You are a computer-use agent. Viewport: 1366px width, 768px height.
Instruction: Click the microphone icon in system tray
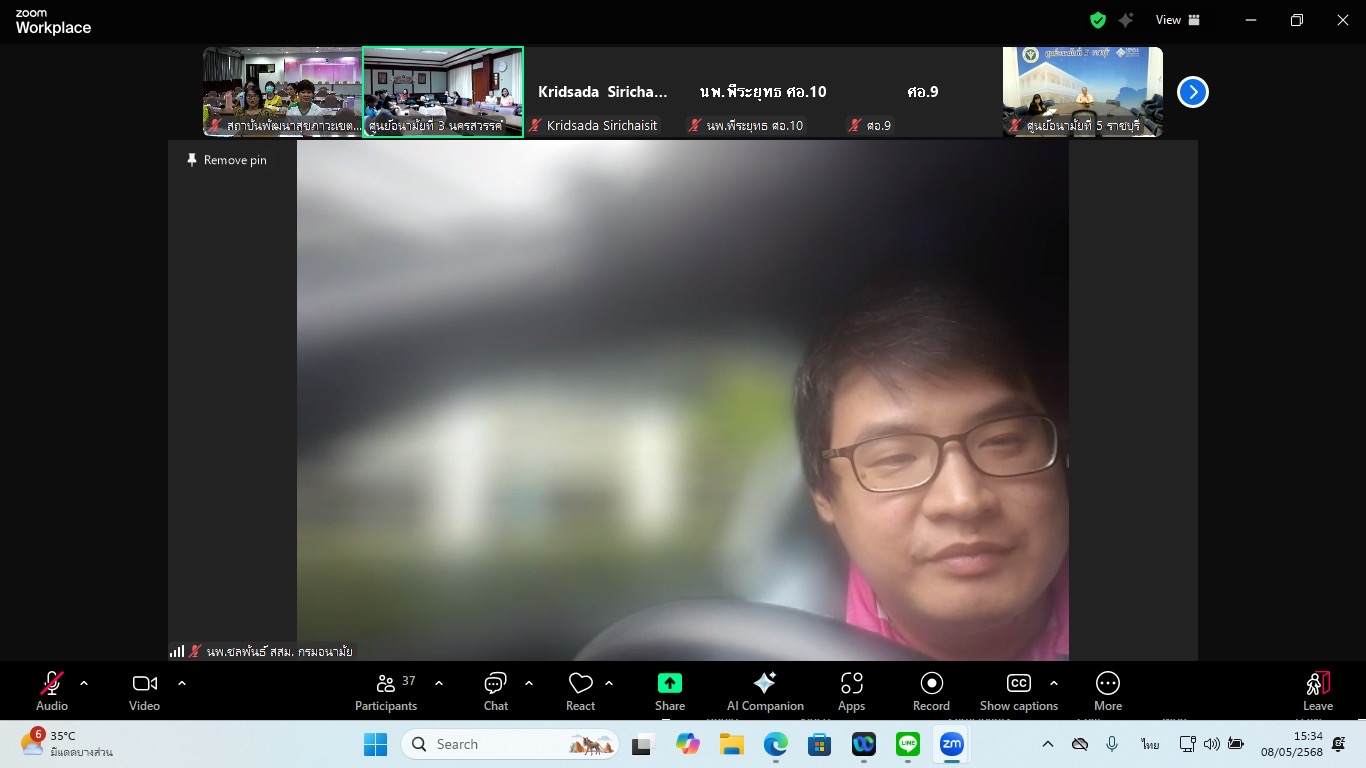1112,744
